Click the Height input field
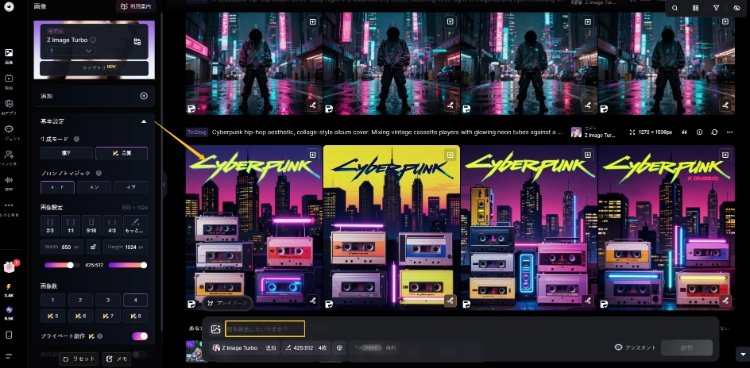The image size is (750, 368). click(x=125, y=247)
